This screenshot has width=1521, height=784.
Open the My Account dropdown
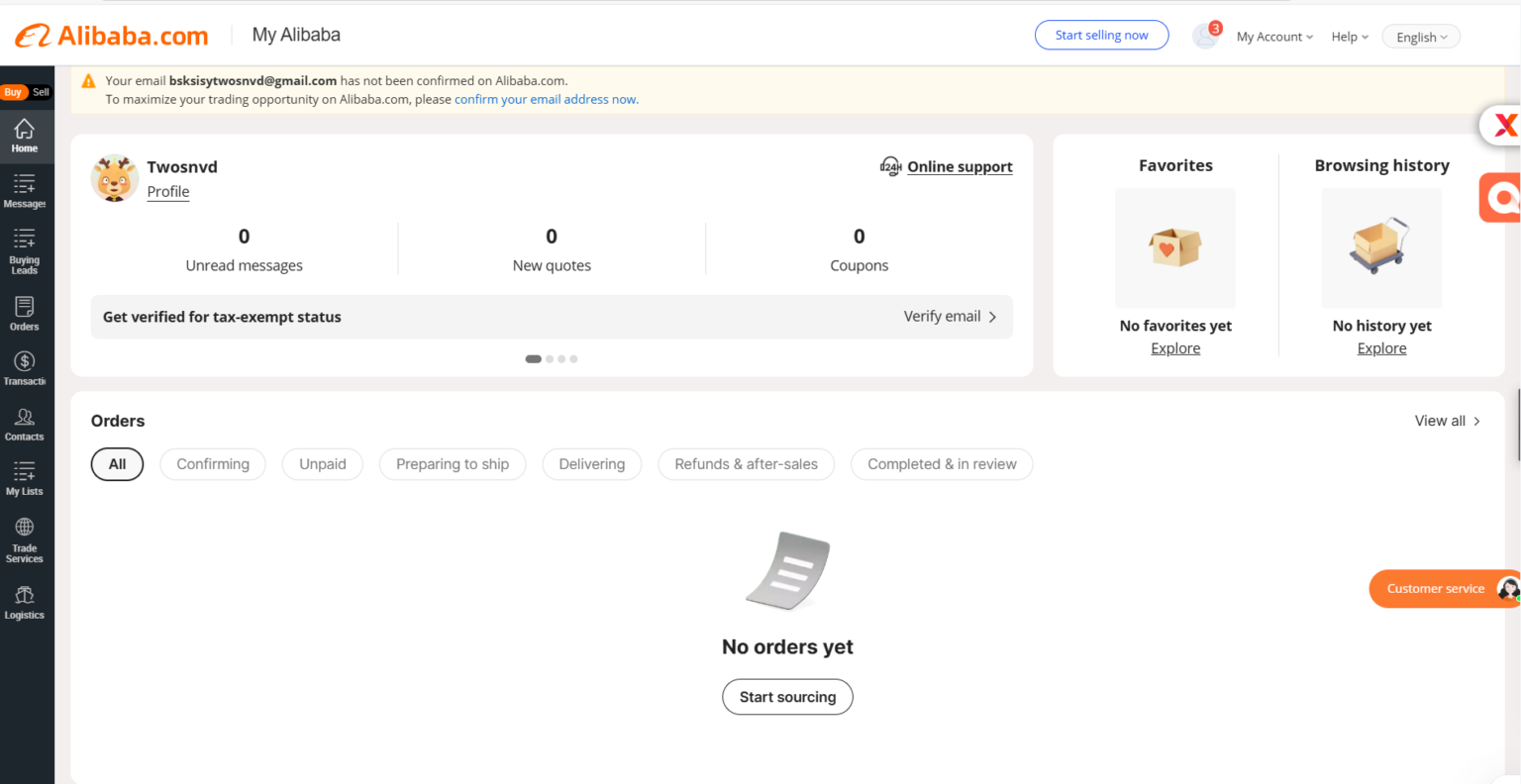[1274, 36]
